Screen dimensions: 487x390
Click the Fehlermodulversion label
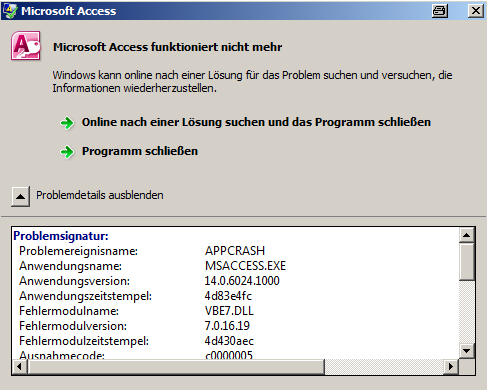coord(73,326)
